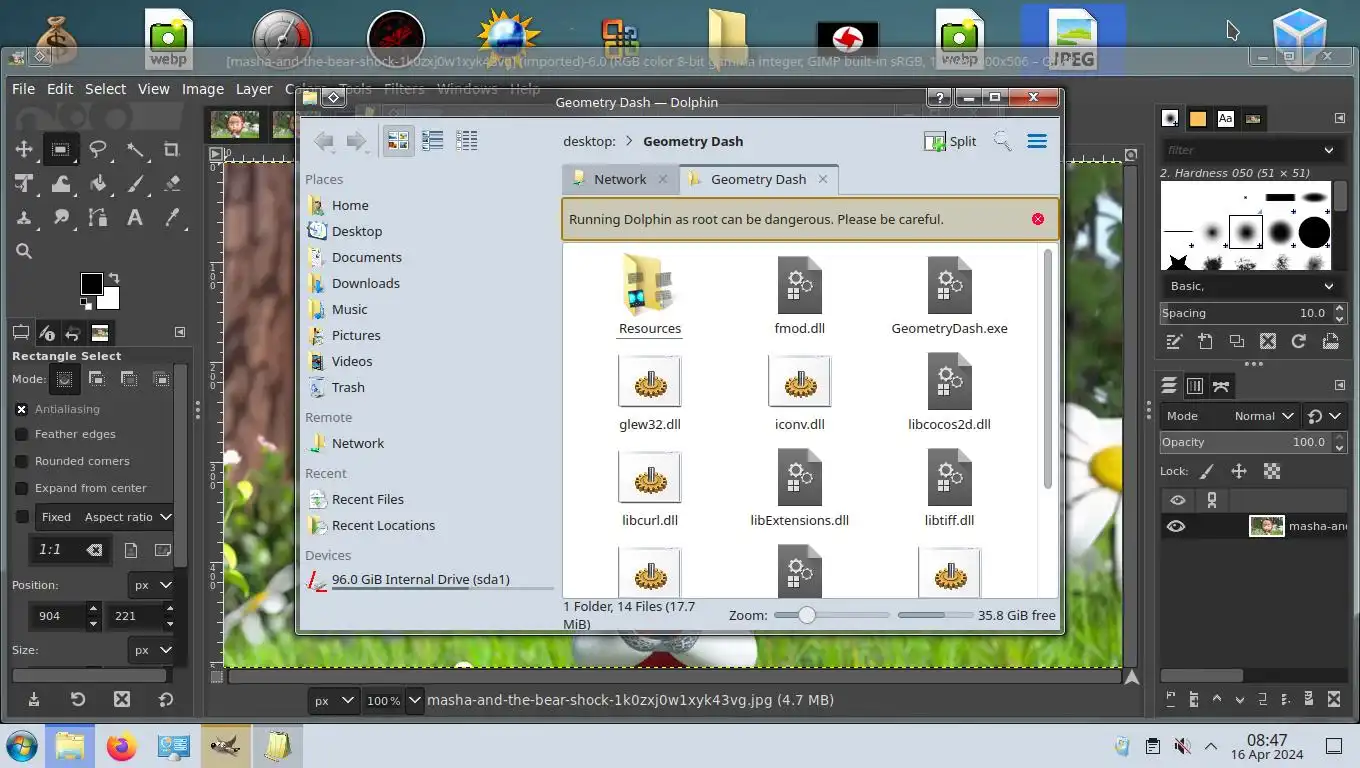The width and height of the screenshot is (1360, 768).
Task: Check the Fixed aspect ratio checkbox
Action: coord(21,517)
